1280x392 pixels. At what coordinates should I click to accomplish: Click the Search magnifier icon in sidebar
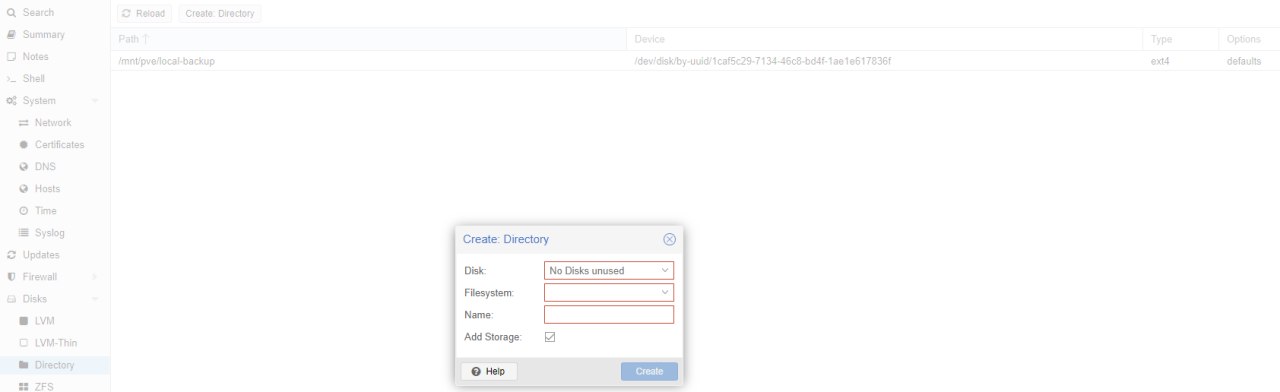point(11,13)
